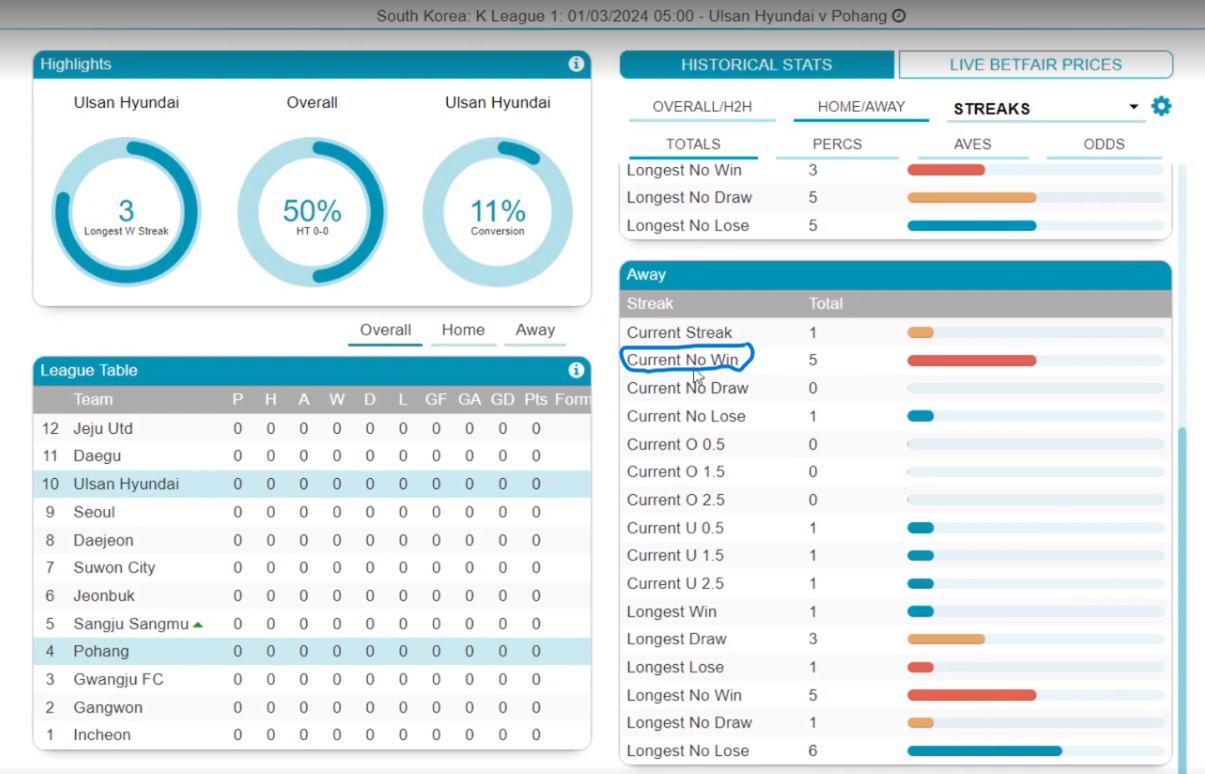Click the Current O 0.5 label
This screenshot has width=1205, height=774.
[x=676, y=444]
